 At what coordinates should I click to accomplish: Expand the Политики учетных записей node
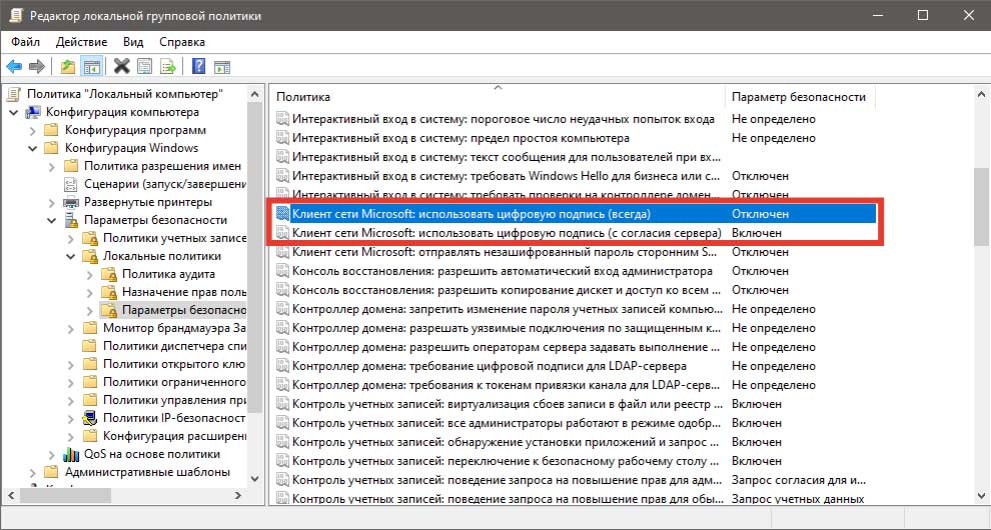pos(69,238)
